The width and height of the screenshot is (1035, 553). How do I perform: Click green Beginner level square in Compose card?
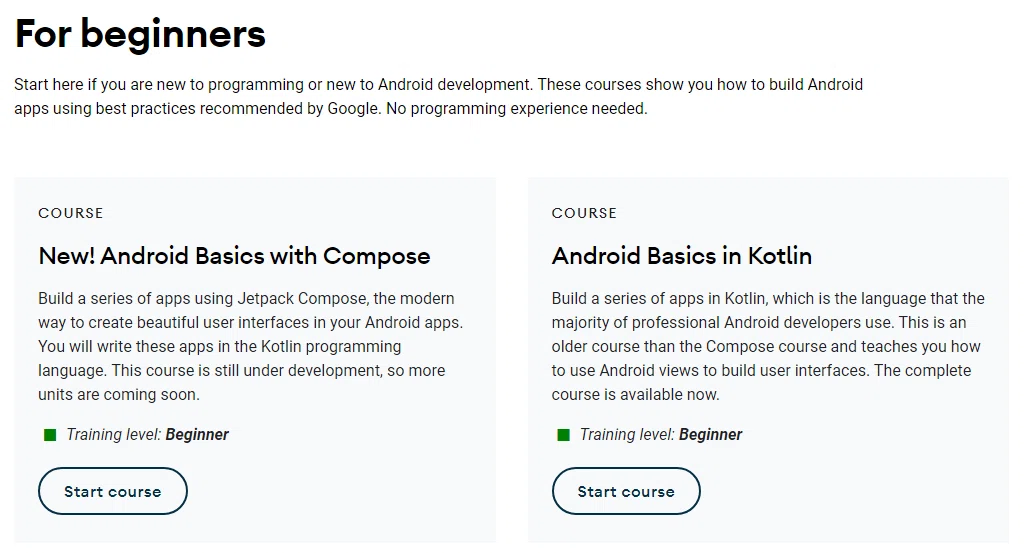tap(50, 435)
